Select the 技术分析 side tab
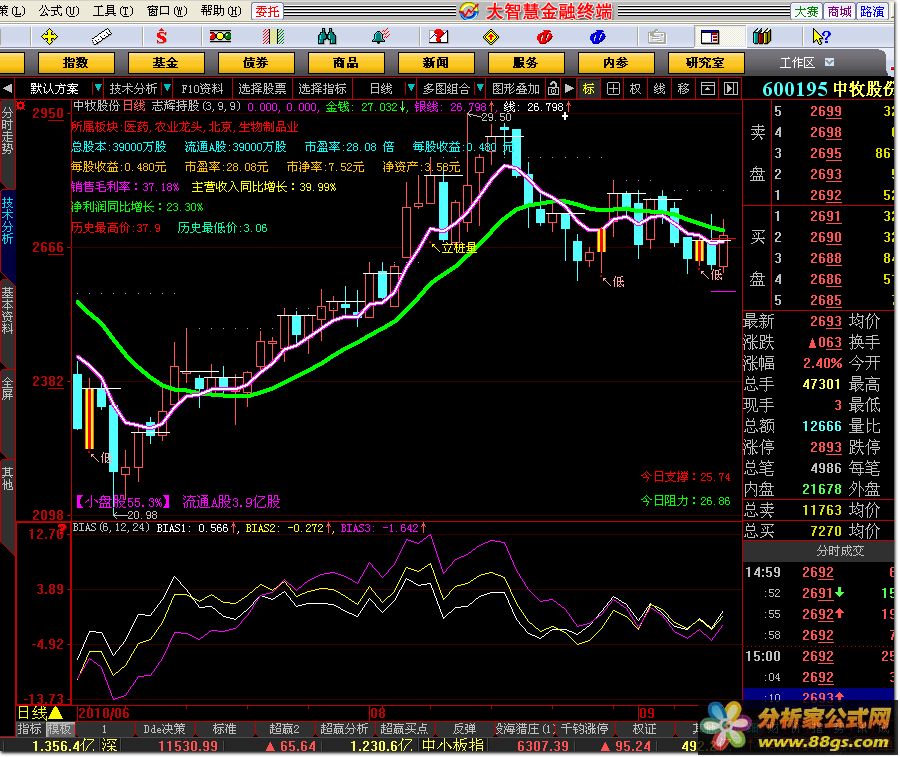The width and height of the screenshot is (900, 757). click(x=7, y=220)
